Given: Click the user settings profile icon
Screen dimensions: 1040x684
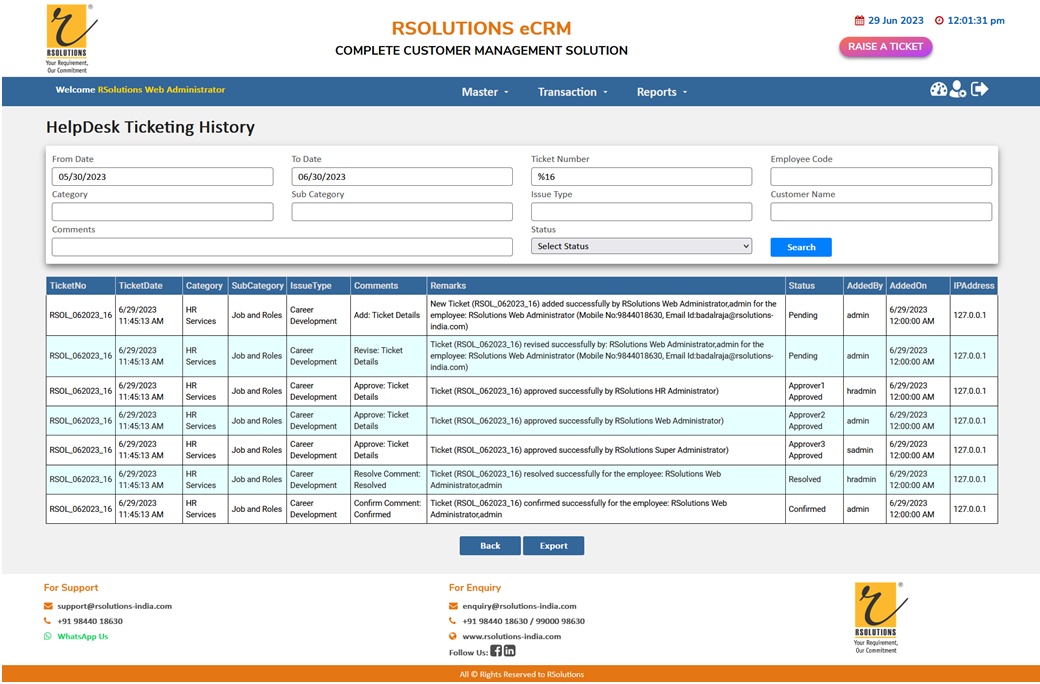Looking at the screenshot, I should pos(958,89).
